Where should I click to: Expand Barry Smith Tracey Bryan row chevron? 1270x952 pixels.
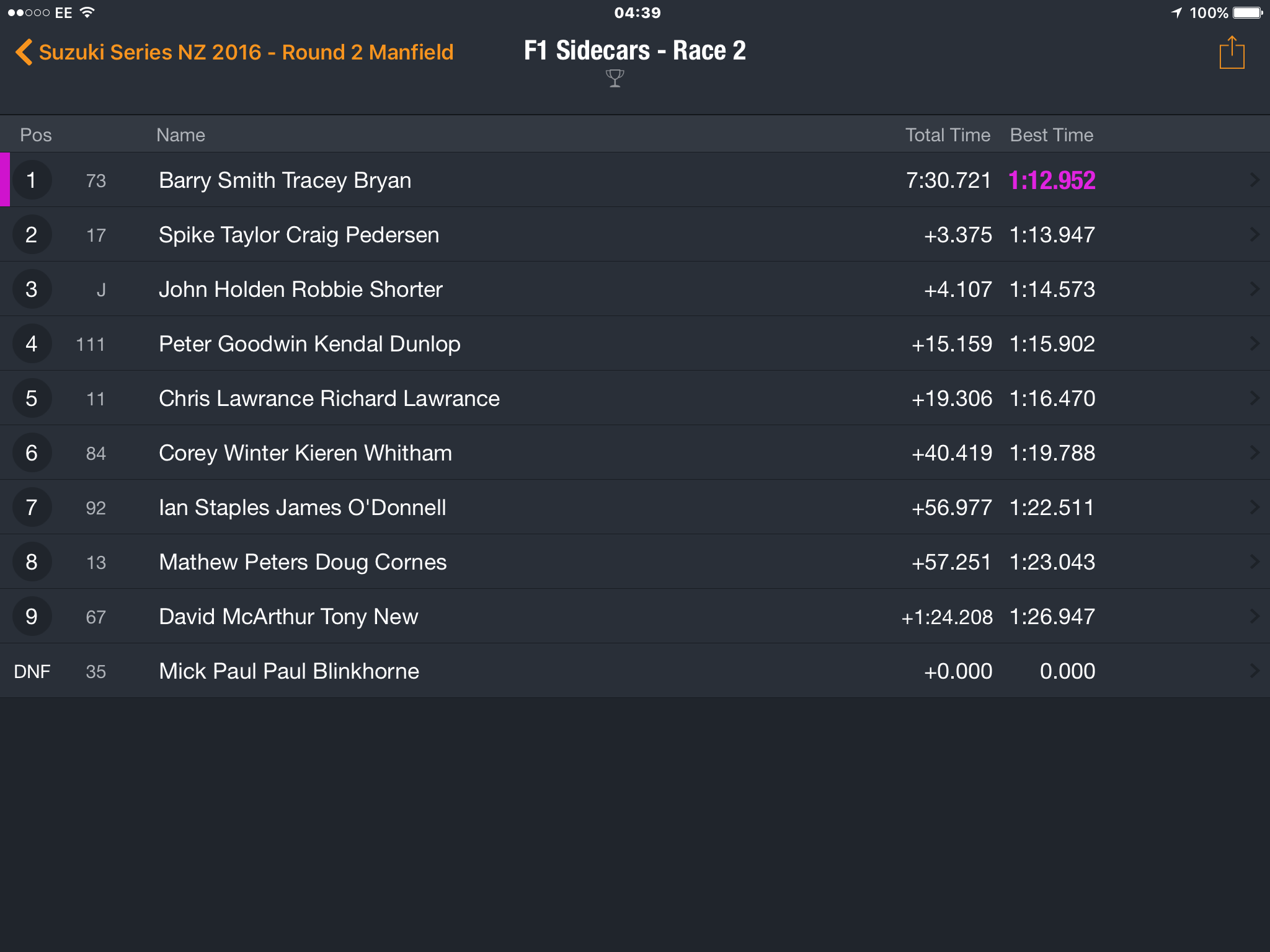click(x=1254, y=180)
